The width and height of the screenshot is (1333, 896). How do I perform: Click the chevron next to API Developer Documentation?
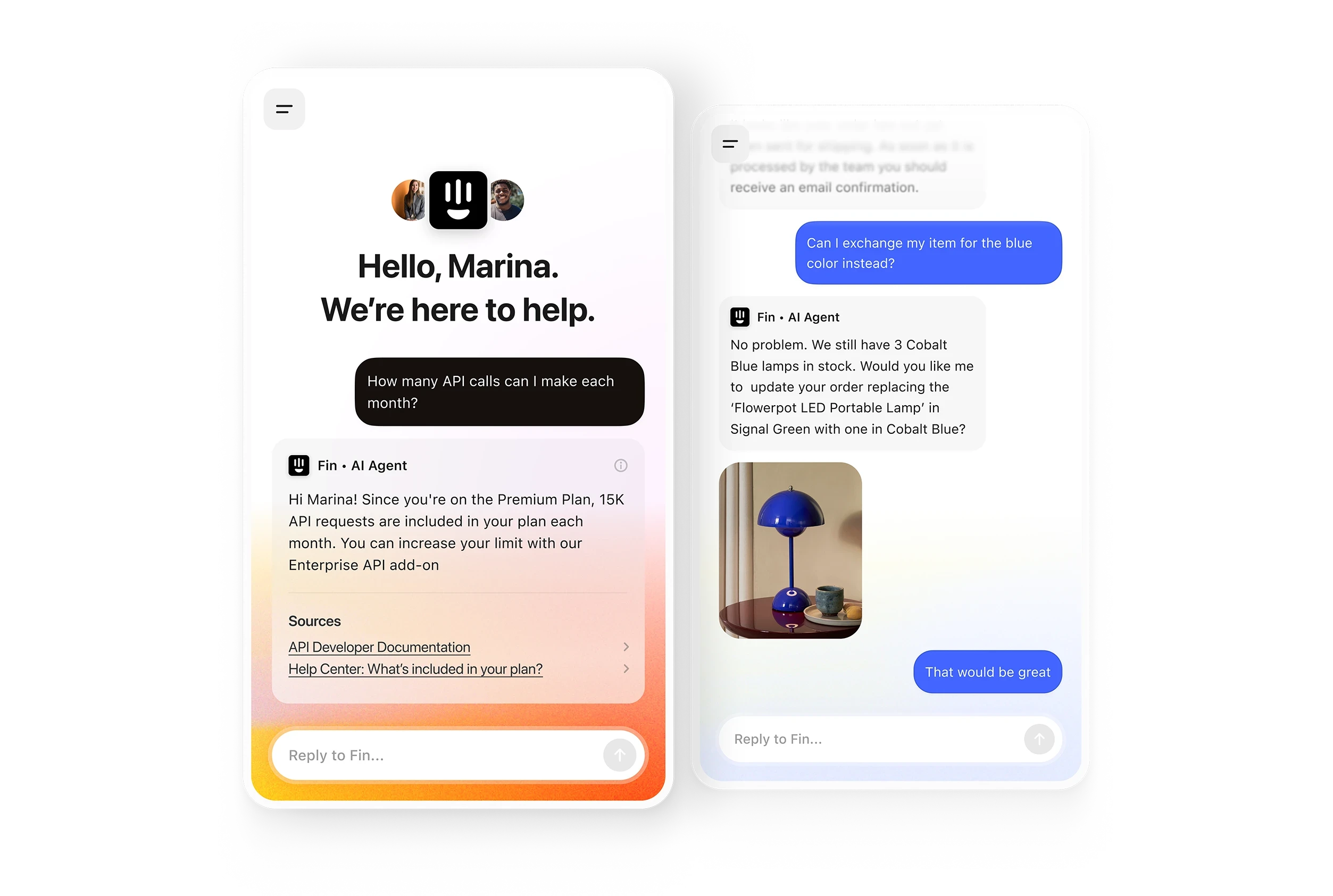coord(628,647)
